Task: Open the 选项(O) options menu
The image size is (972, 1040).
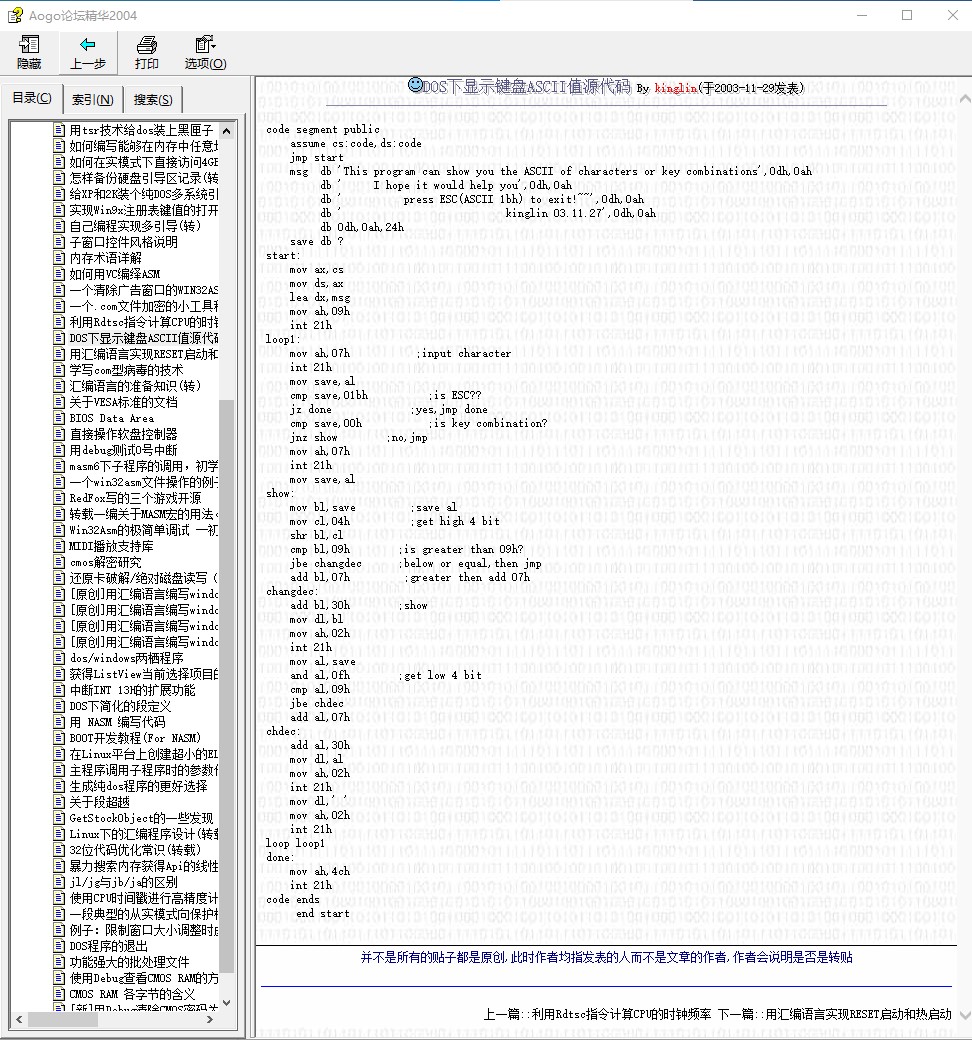Action: 205,52
